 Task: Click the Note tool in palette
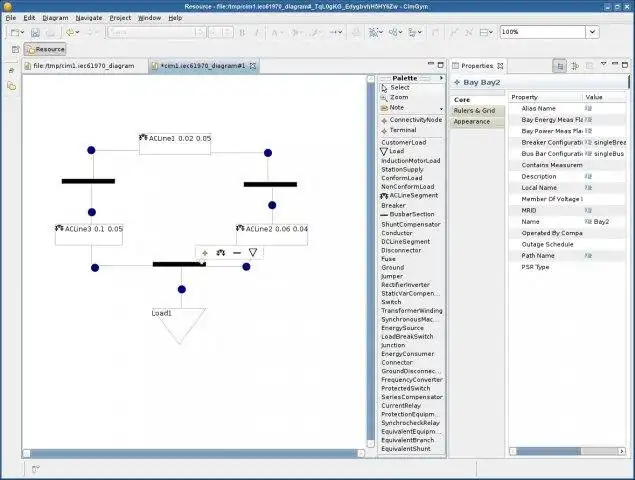click(x=392, y=107)
